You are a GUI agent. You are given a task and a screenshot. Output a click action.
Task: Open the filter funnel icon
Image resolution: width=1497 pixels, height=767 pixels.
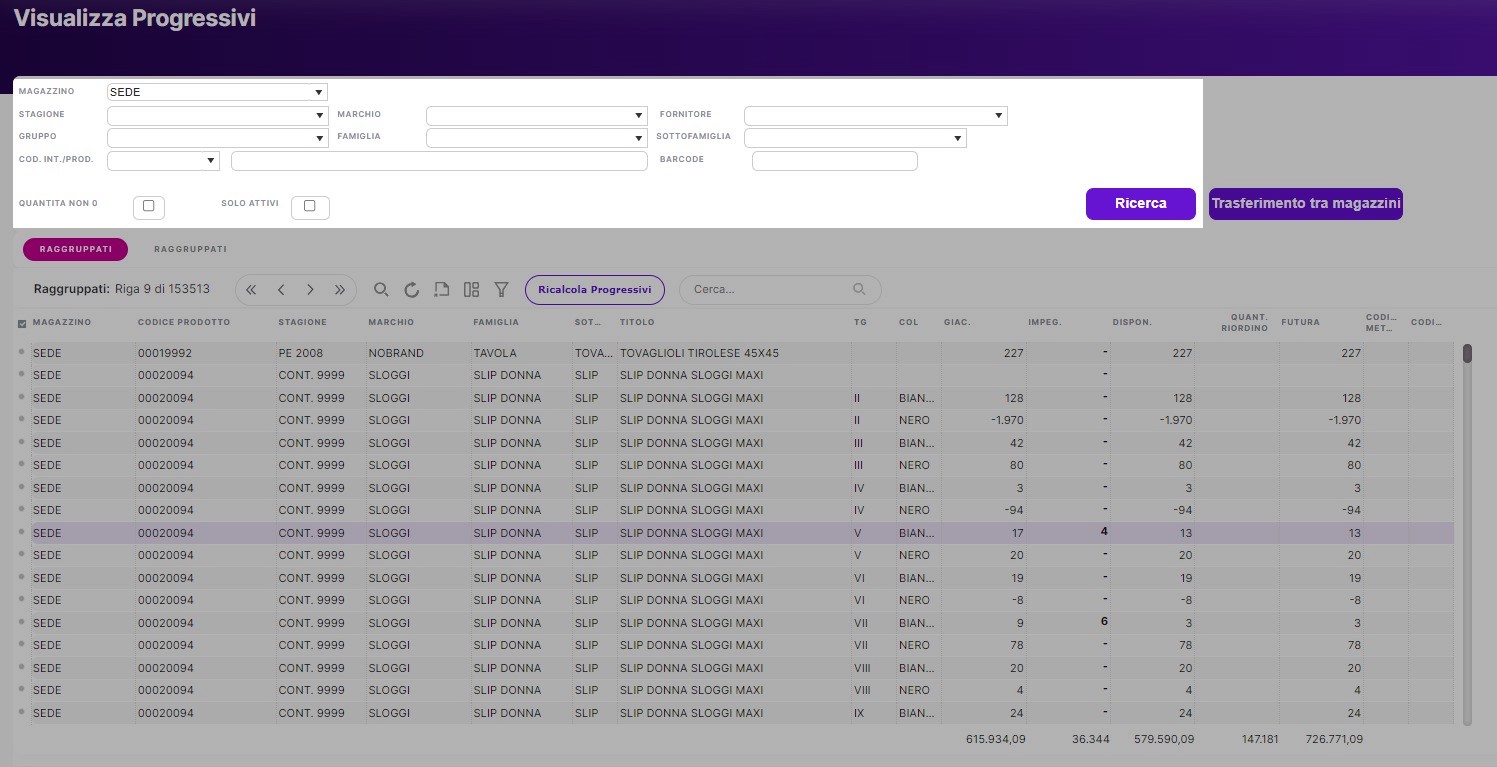coord(502,290)
